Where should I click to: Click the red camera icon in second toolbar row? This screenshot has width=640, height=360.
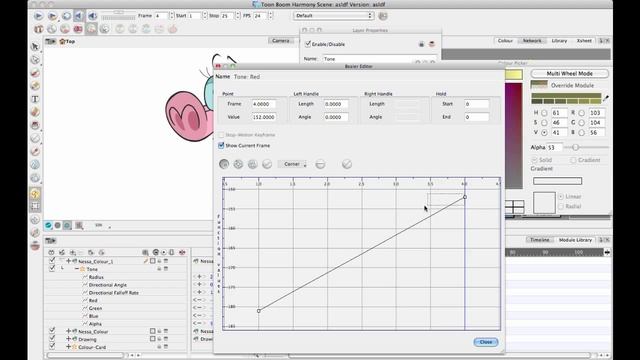pyautogui.click(x=78, y=29)
